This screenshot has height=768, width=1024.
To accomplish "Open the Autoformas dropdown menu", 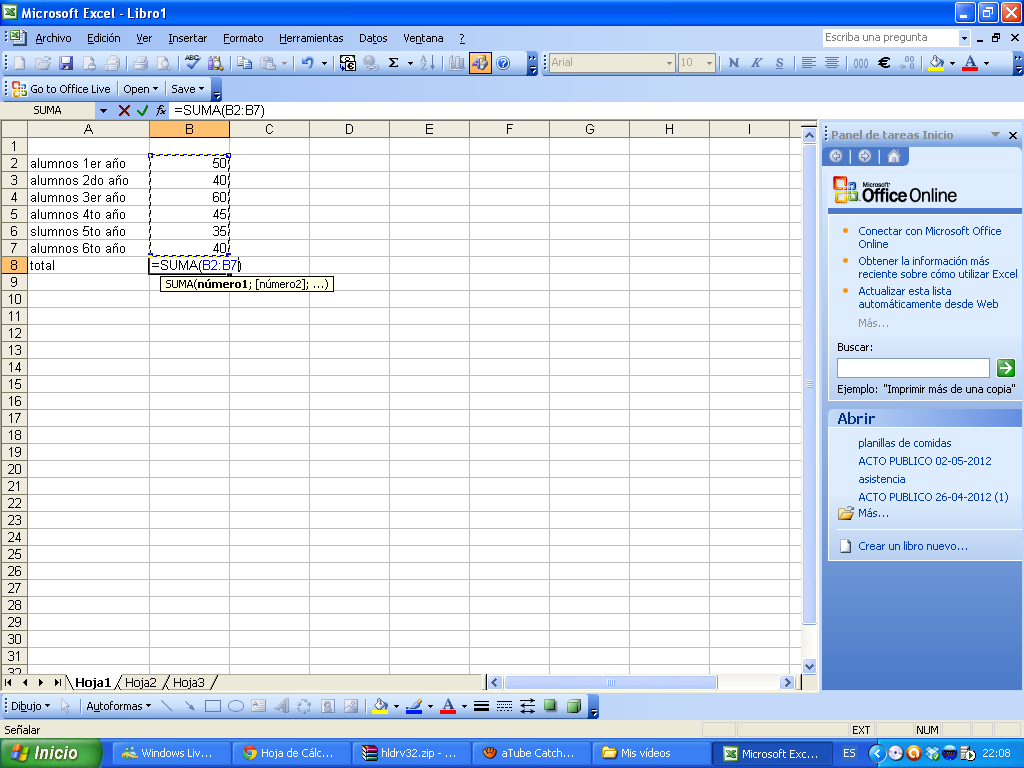I will [x=118, y=706].
